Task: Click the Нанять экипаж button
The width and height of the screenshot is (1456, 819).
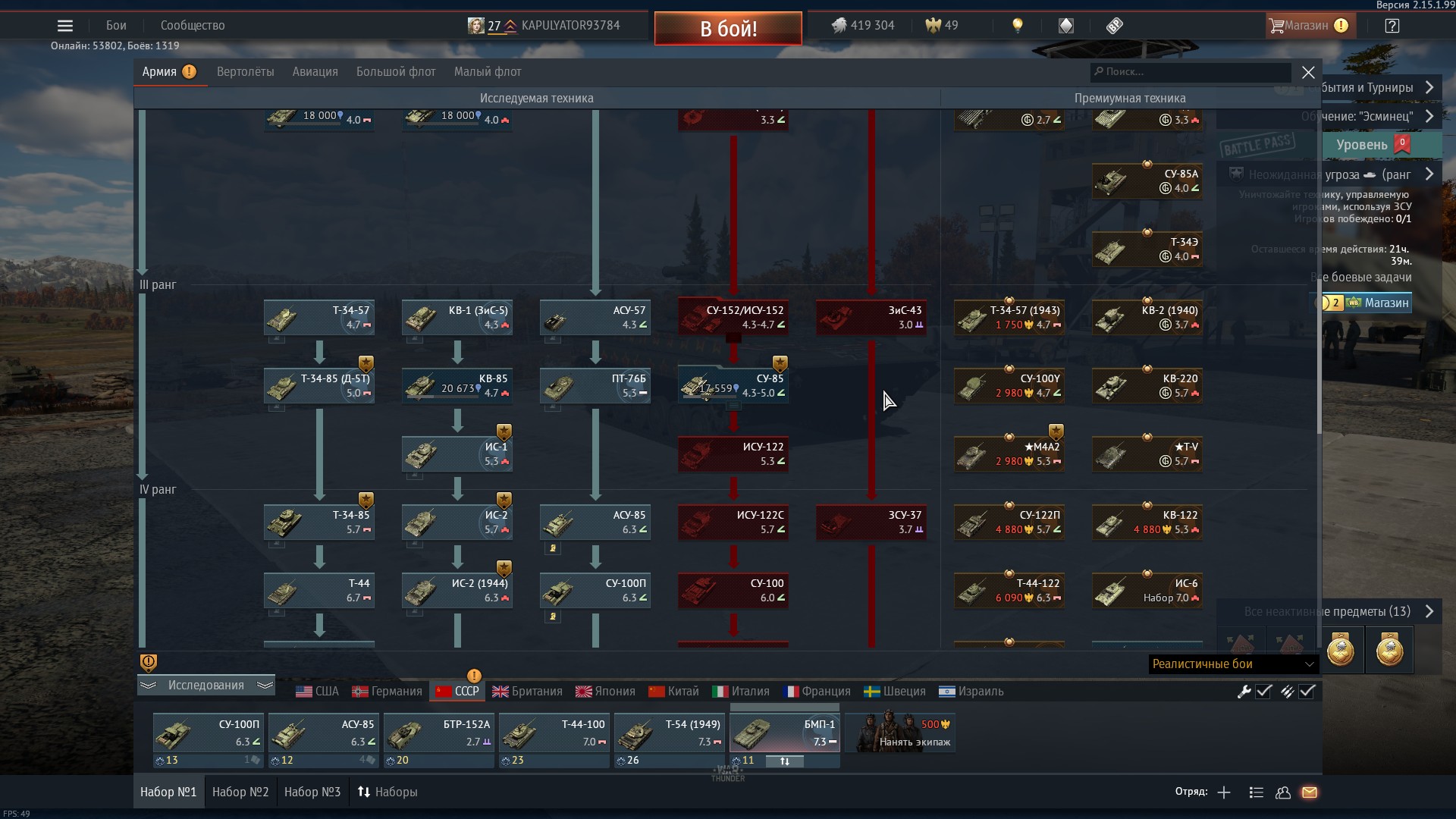Action: pos(900,733)
